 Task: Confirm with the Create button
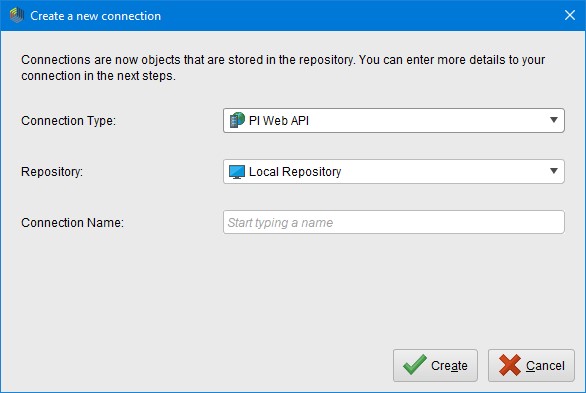coord(435,365)
